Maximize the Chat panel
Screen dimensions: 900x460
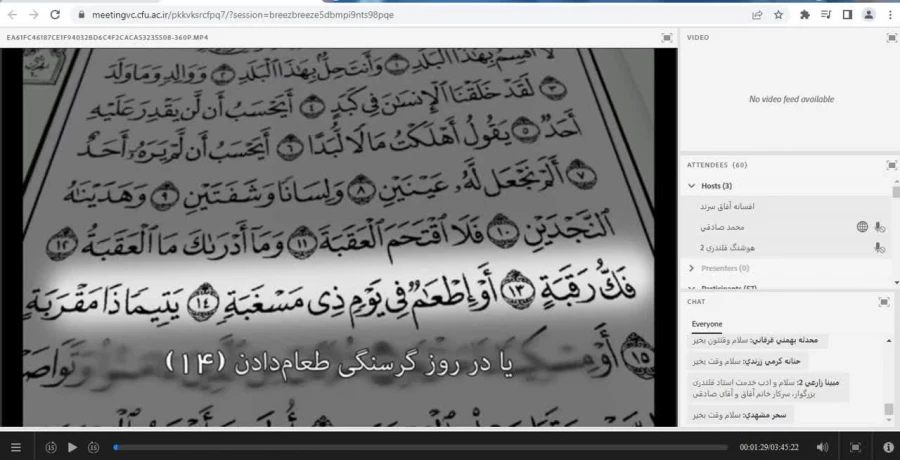tap(884, 301)
